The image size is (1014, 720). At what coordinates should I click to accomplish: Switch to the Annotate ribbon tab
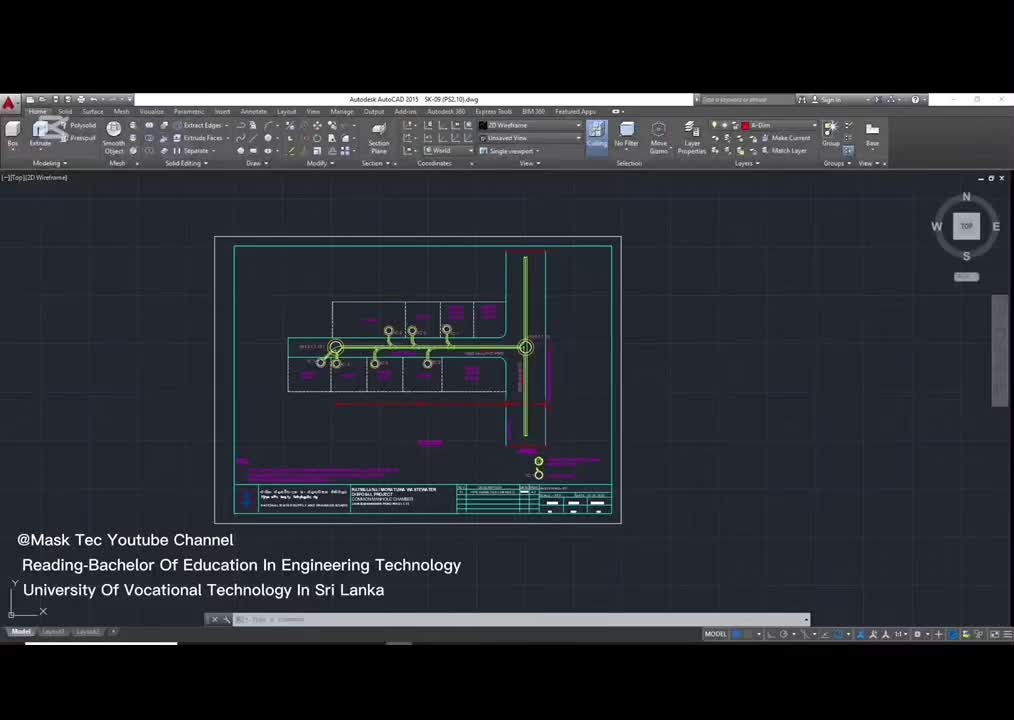(254, 112)
